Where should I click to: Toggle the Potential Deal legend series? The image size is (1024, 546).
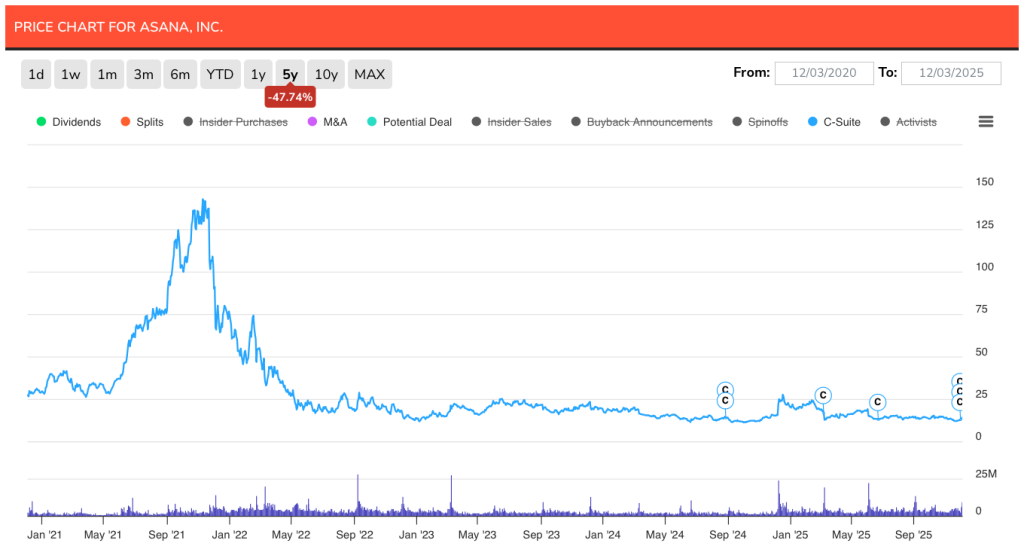pyautogui.click(x=409, y=122)
